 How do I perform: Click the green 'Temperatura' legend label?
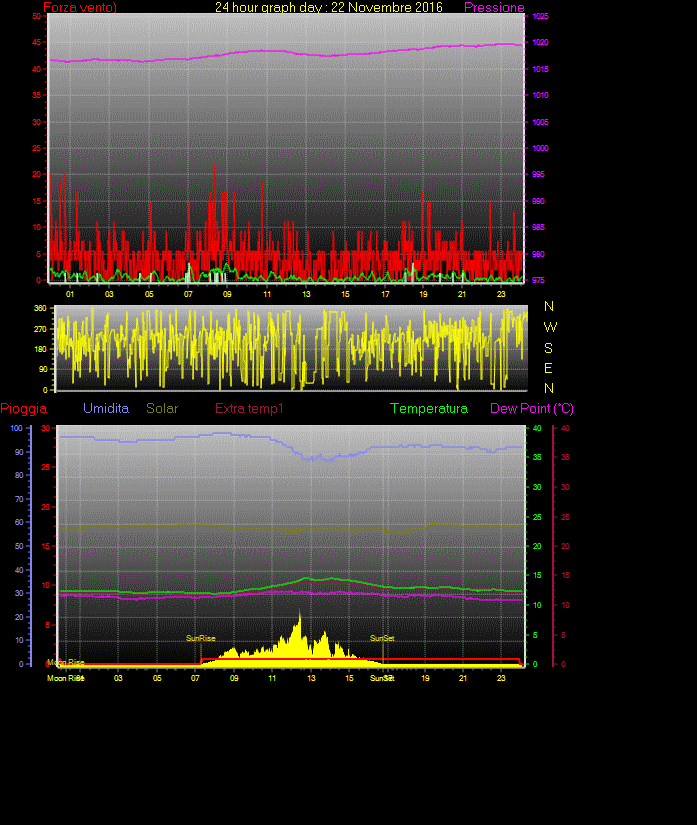coord(429,408)
